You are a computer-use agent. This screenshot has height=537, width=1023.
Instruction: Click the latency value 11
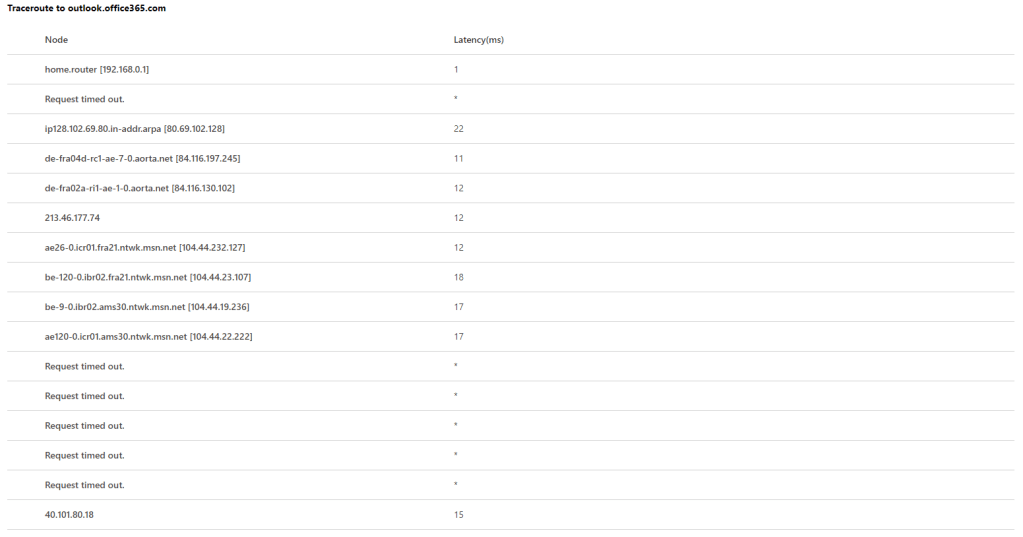(x=458, y=159)
